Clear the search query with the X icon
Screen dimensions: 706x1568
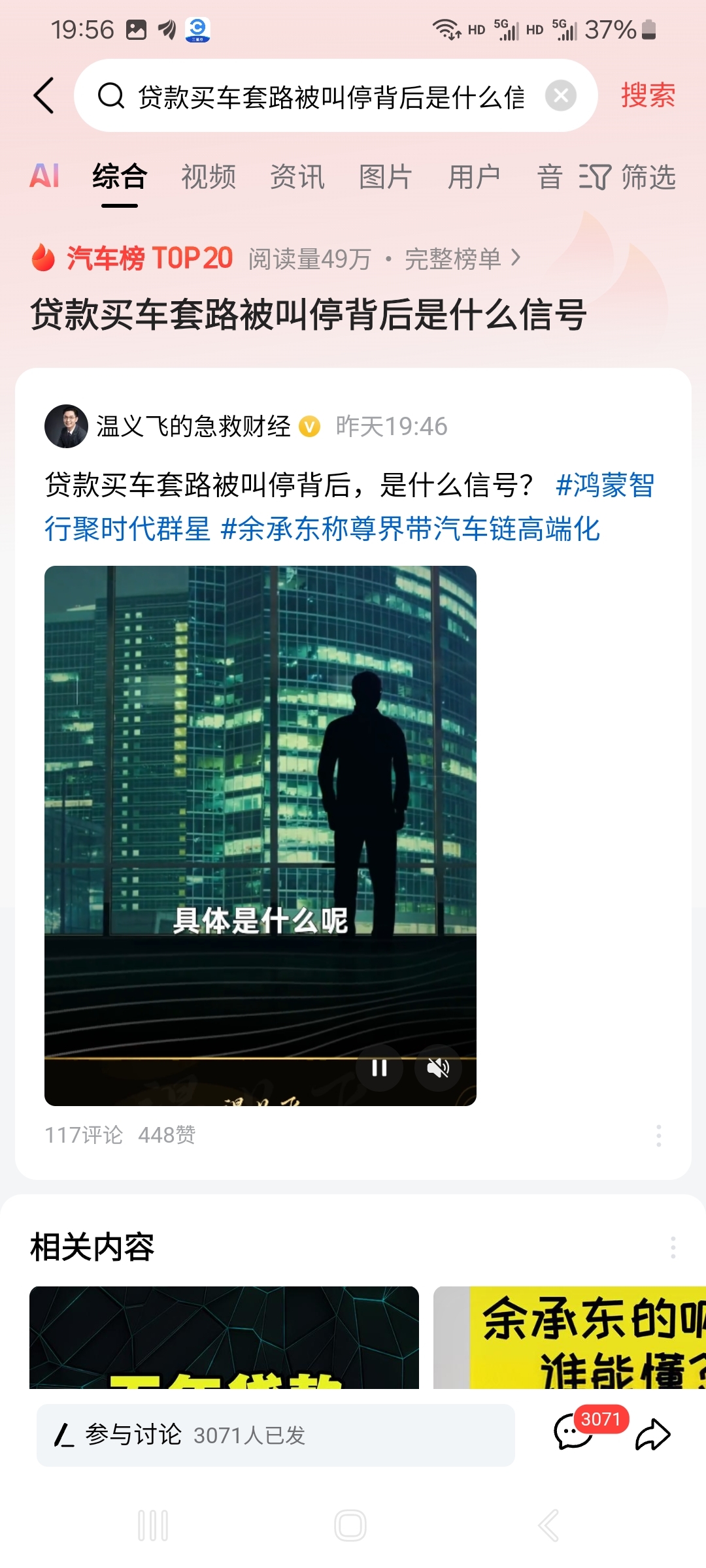tap(561, 96)
